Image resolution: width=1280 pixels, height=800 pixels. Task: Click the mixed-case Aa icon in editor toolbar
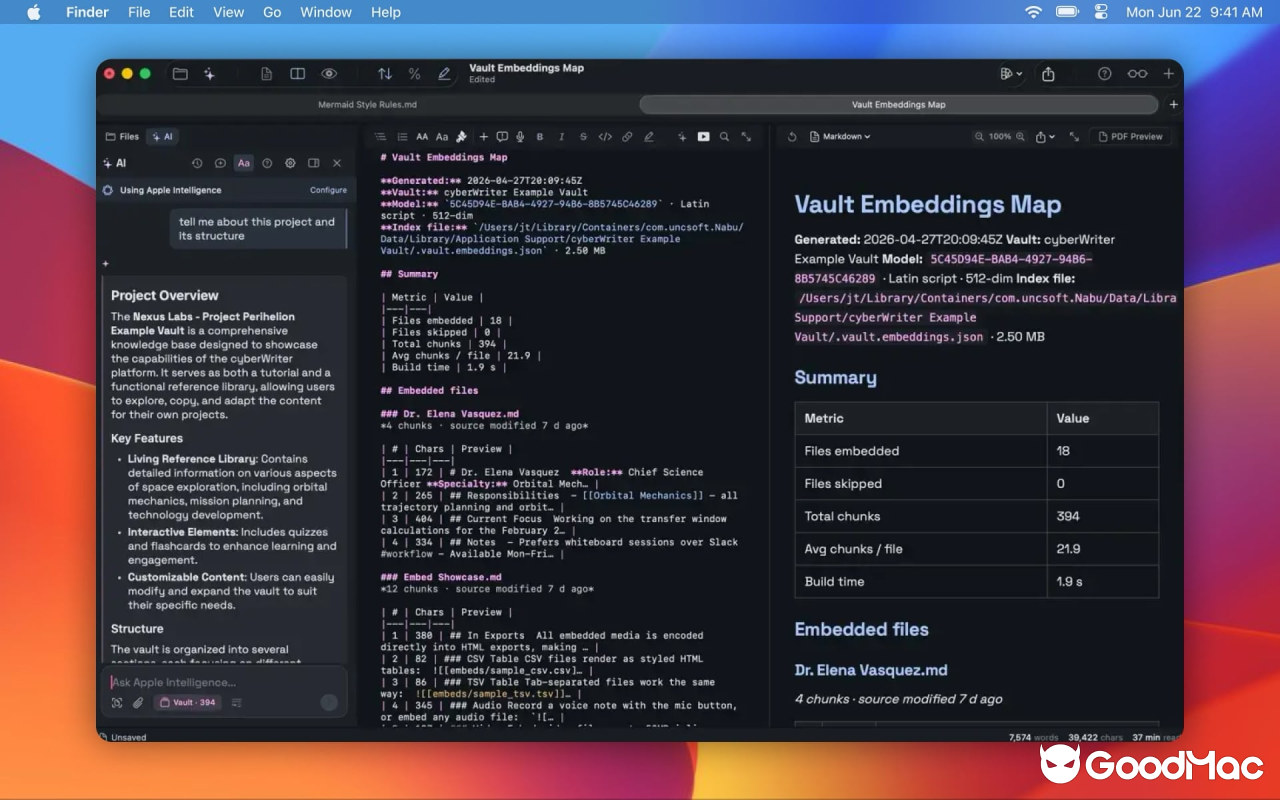click(x=442, y=137)
